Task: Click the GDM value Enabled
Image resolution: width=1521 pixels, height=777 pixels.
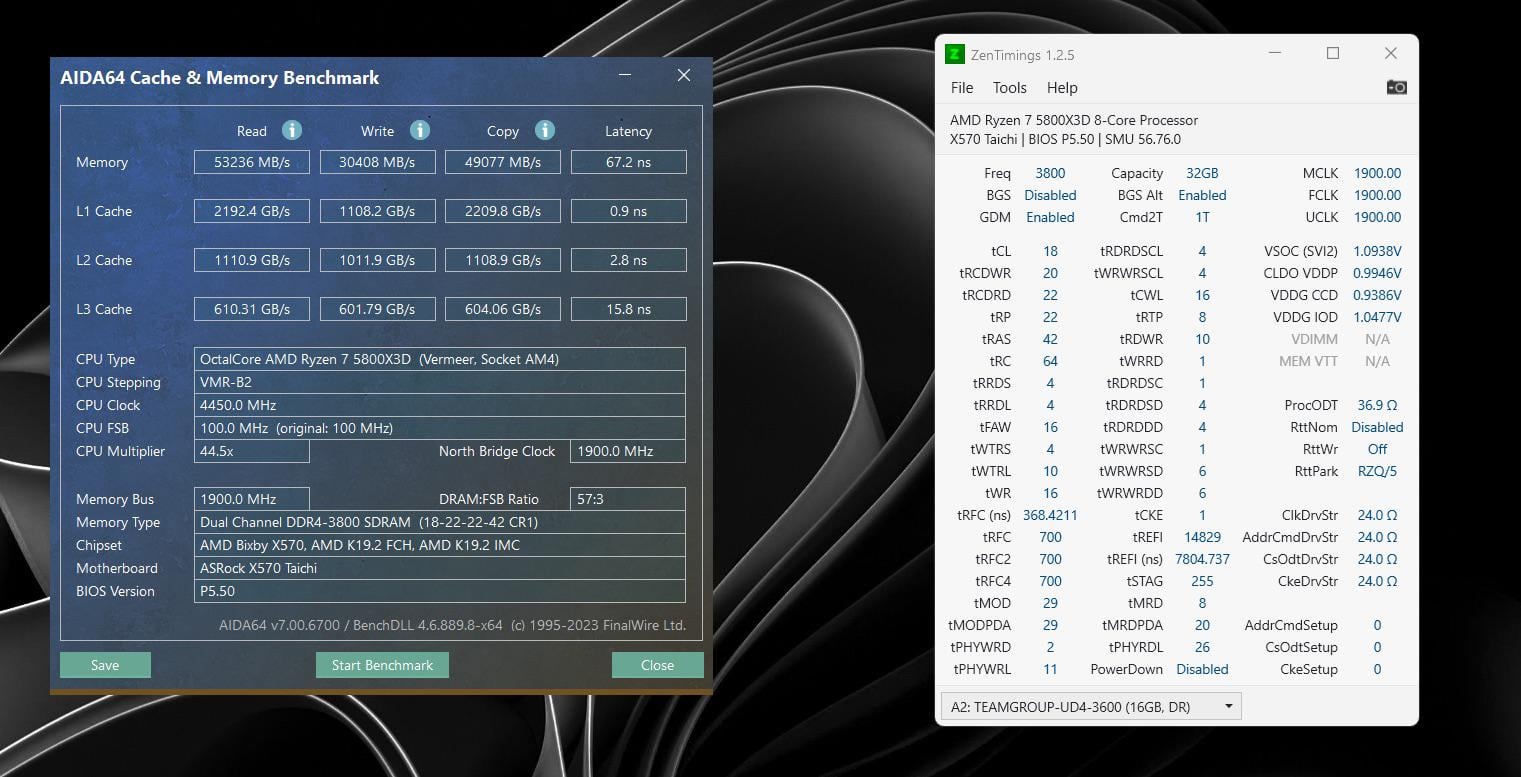Action: [x=1050, y=217]
